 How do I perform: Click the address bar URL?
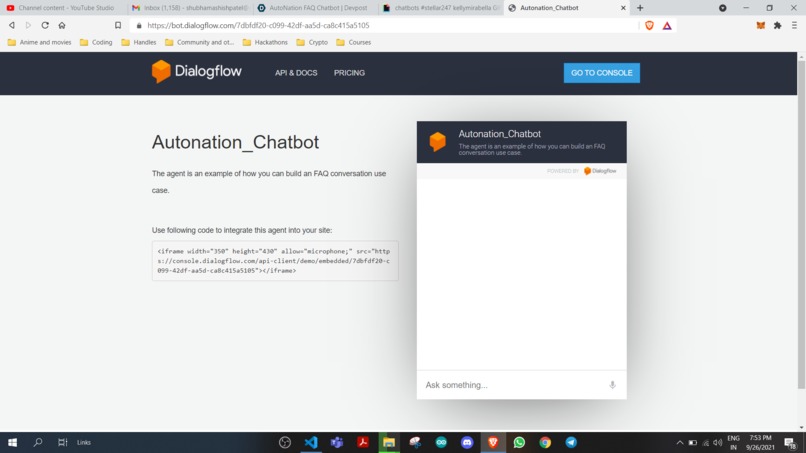258,25
